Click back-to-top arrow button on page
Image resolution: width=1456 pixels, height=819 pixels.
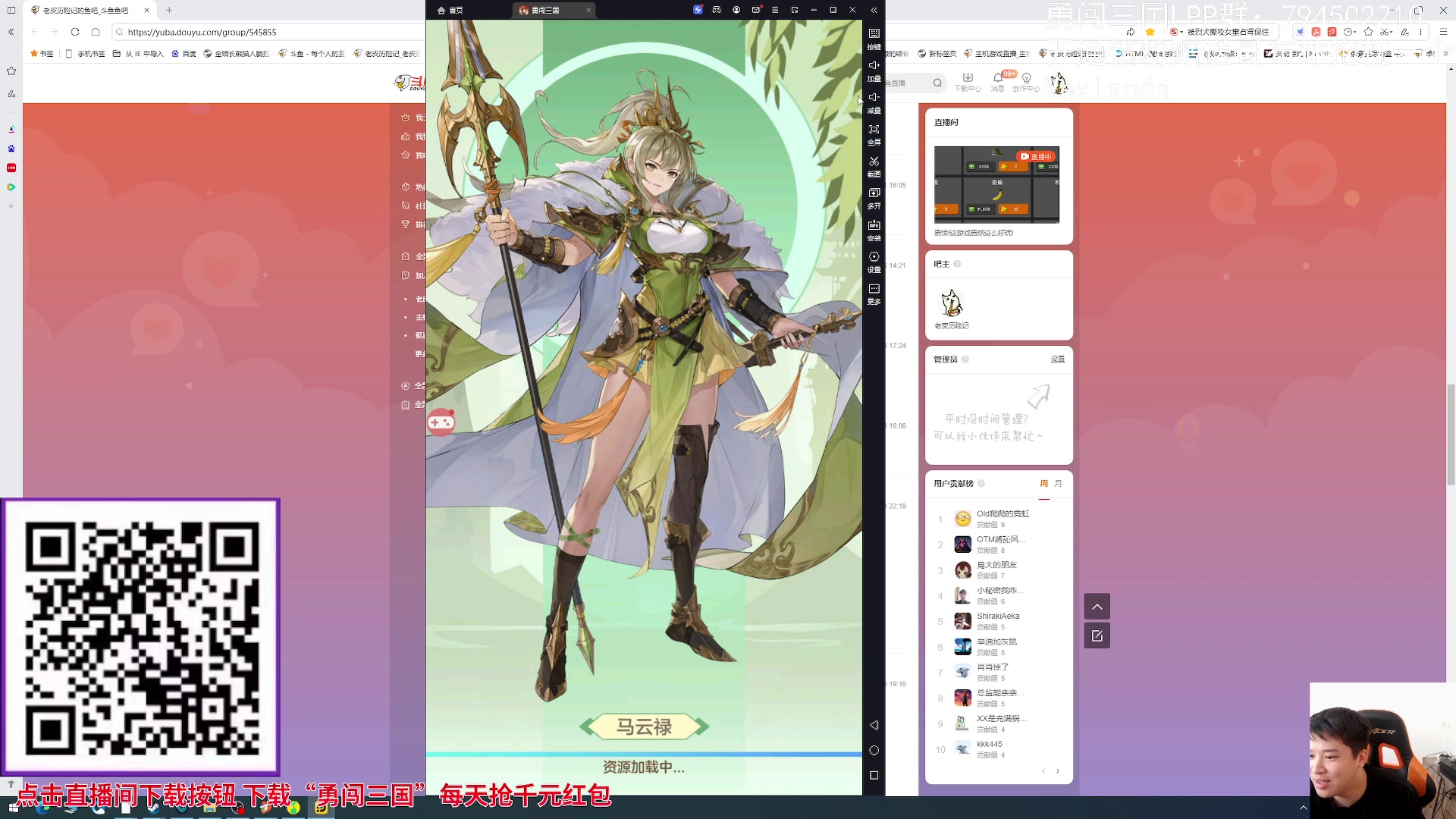1097,607
